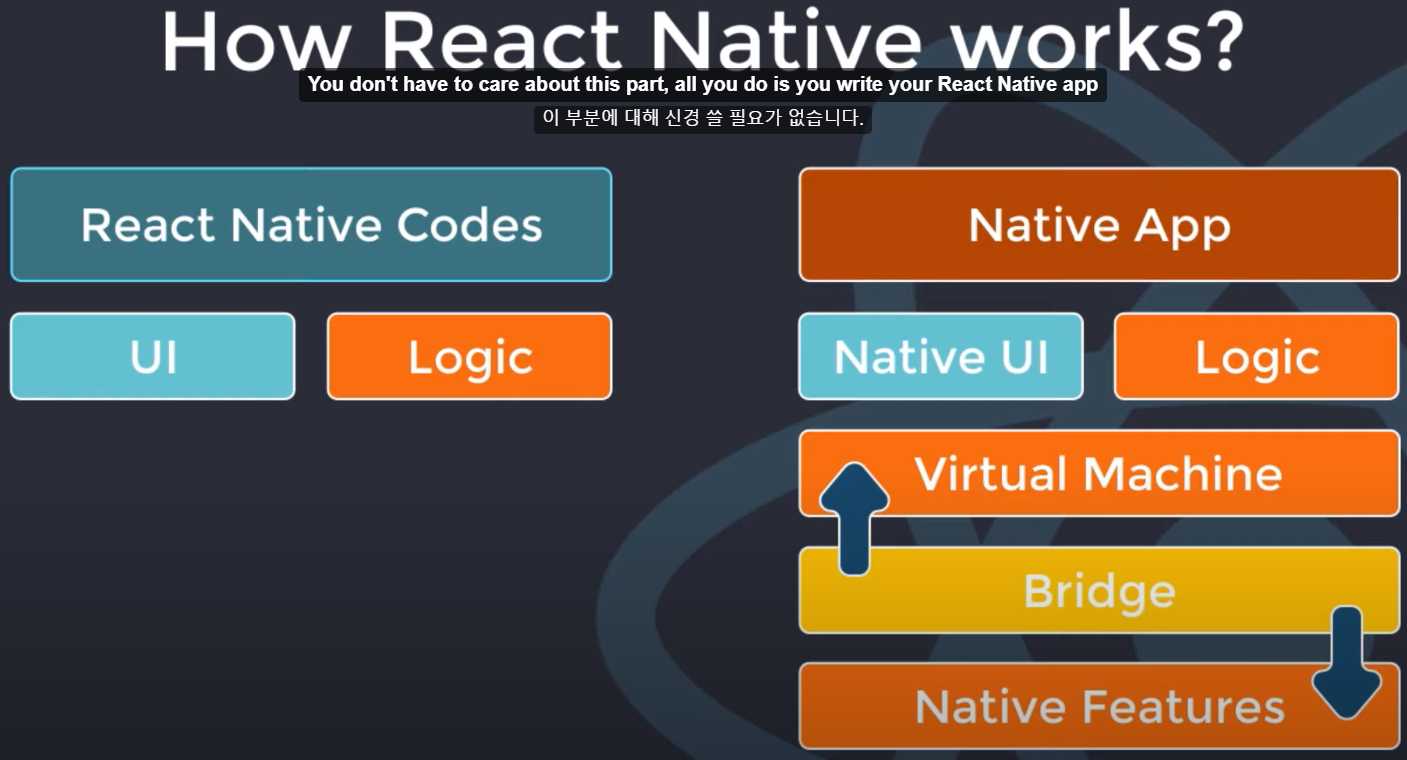The height and width of the screenshot is (760, 1407).
Task: Select the Logic box beside Native UI
Action: (x=1257, y=356)
